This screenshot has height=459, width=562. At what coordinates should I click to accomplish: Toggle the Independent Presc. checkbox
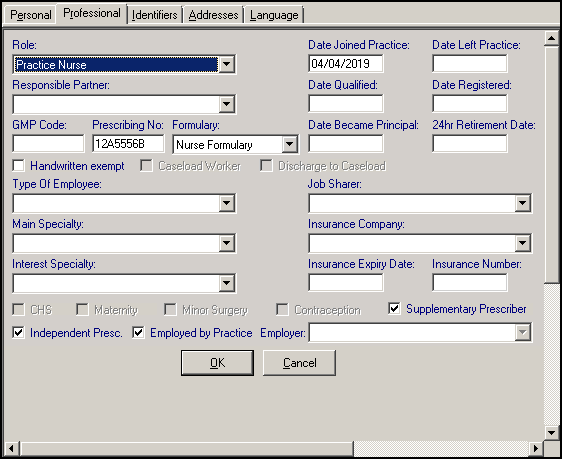[18, 333]
